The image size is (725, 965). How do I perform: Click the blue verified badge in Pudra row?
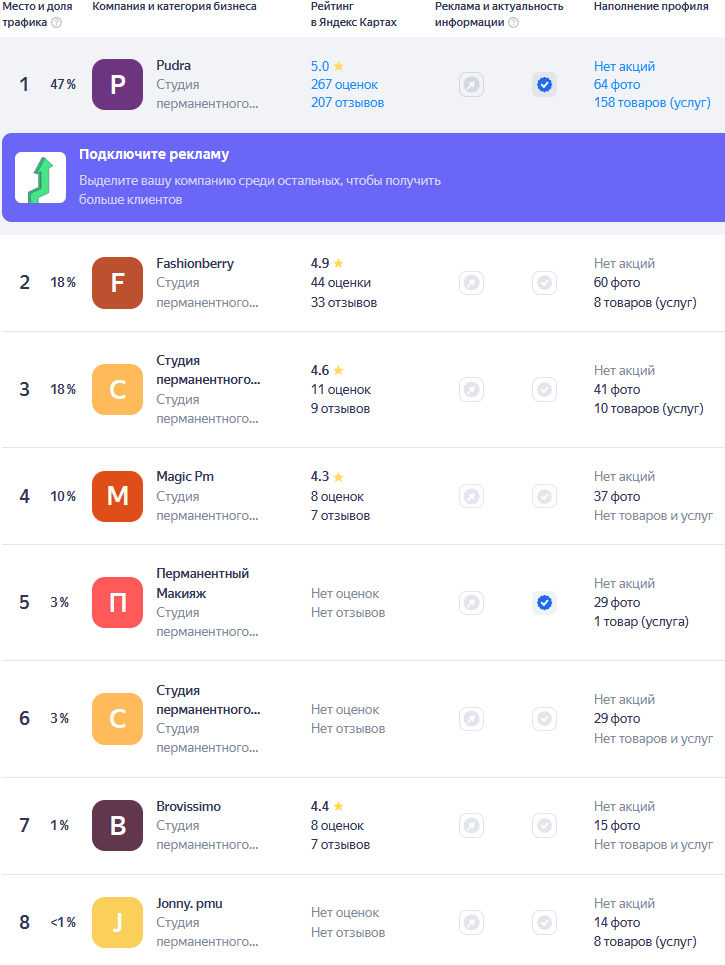545,84
